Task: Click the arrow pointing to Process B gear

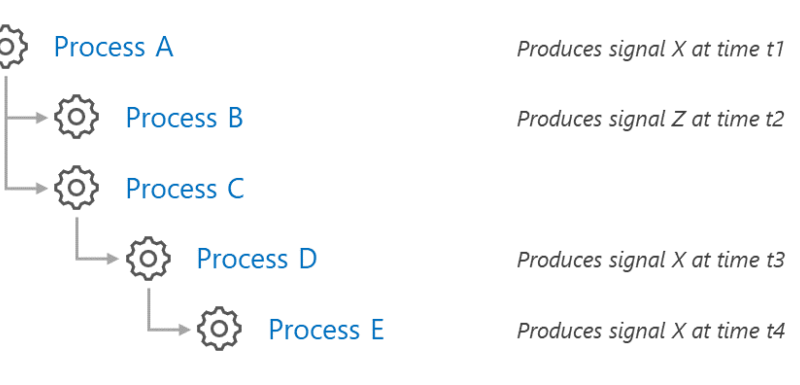Action: pos(27,117)
